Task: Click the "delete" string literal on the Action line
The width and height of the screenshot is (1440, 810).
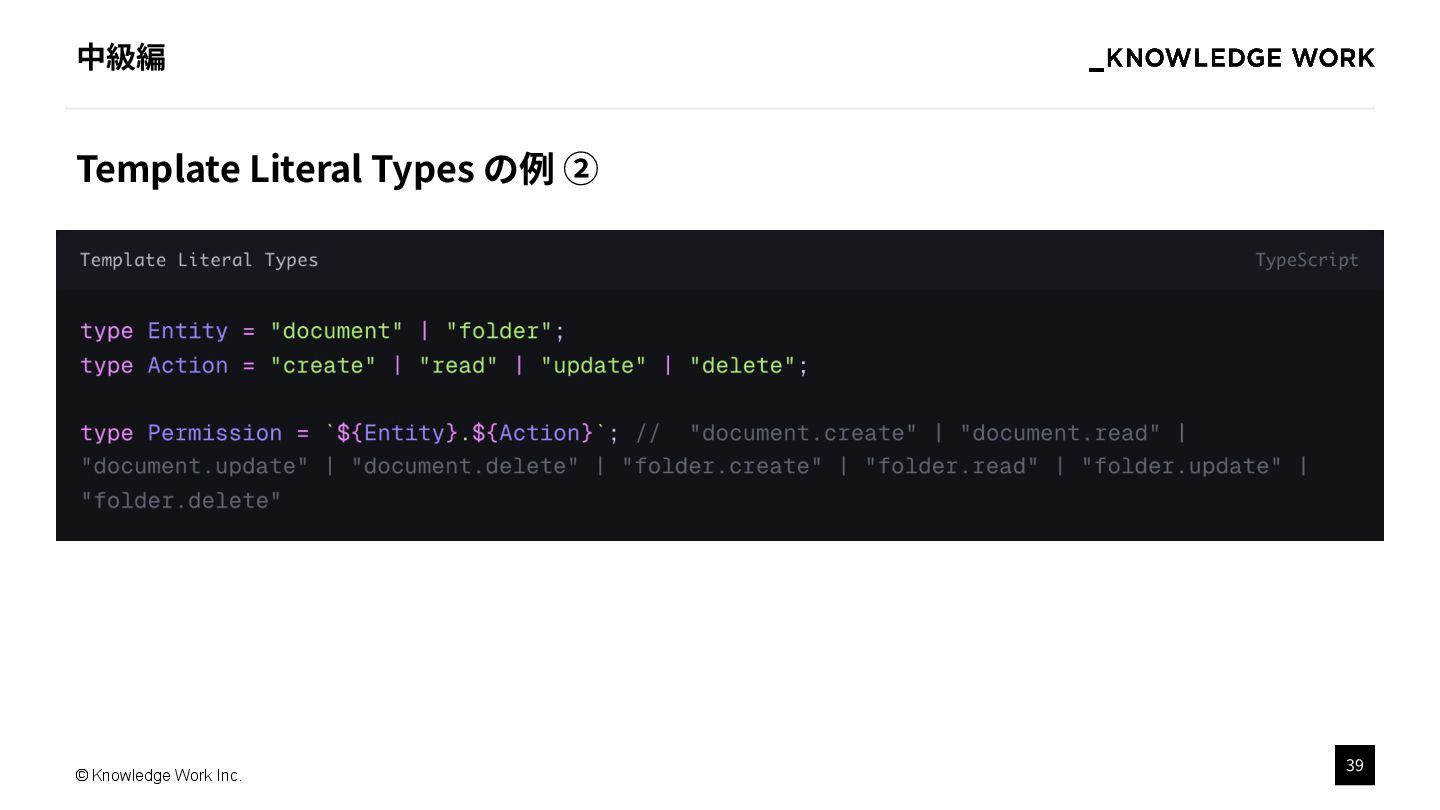Action: point(742,365)
